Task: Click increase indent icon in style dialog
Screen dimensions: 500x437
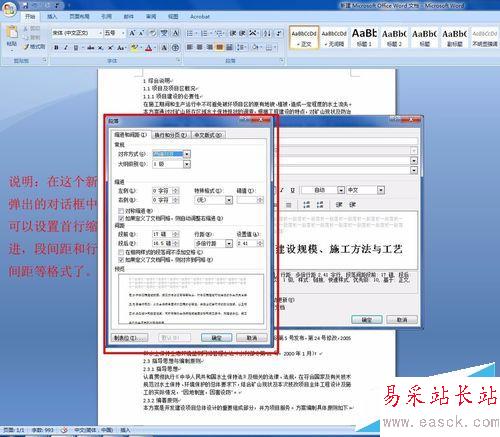Action: click(352, 204)
